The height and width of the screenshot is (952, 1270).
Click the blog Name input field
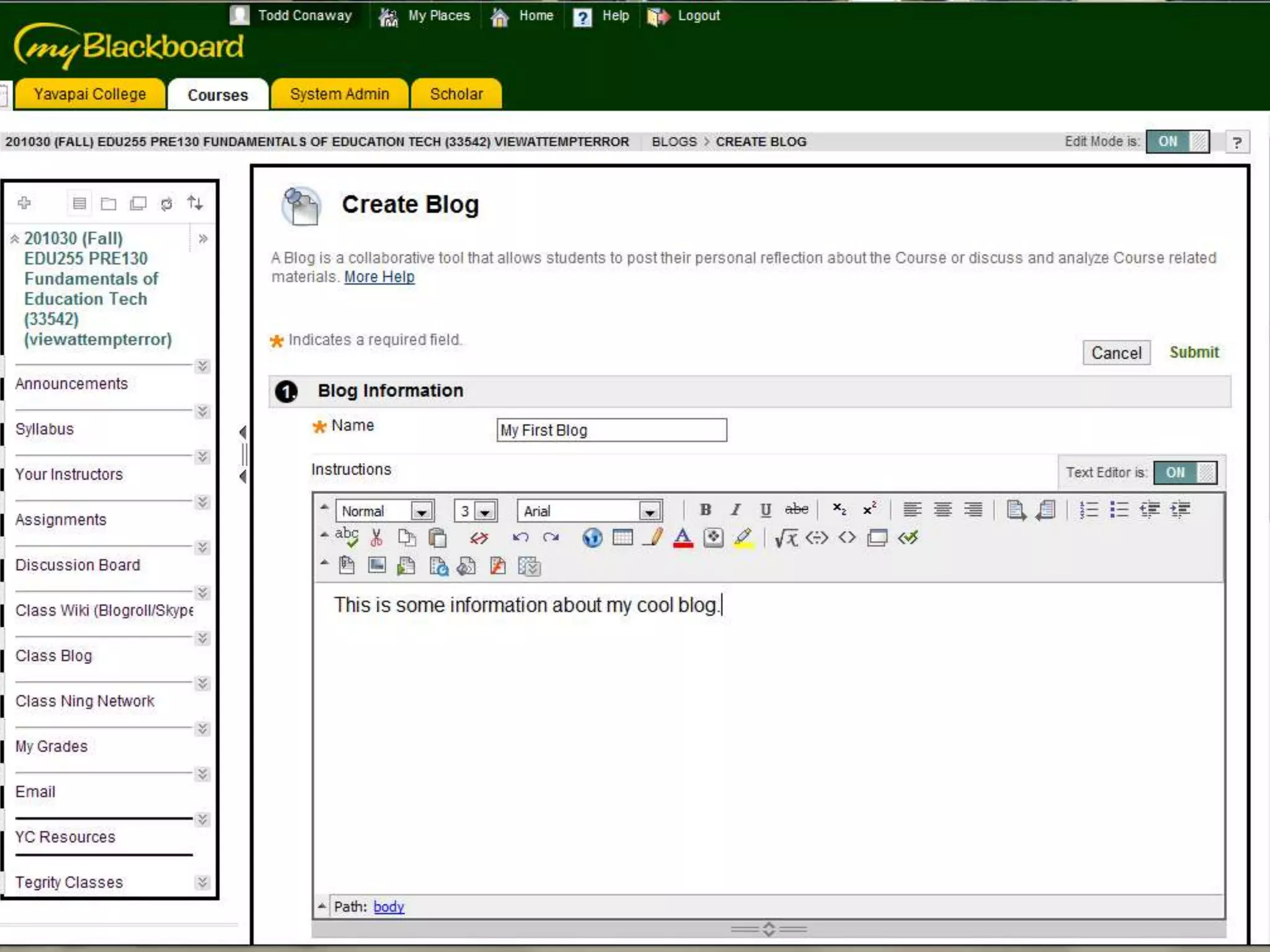[x=611, y=430]
